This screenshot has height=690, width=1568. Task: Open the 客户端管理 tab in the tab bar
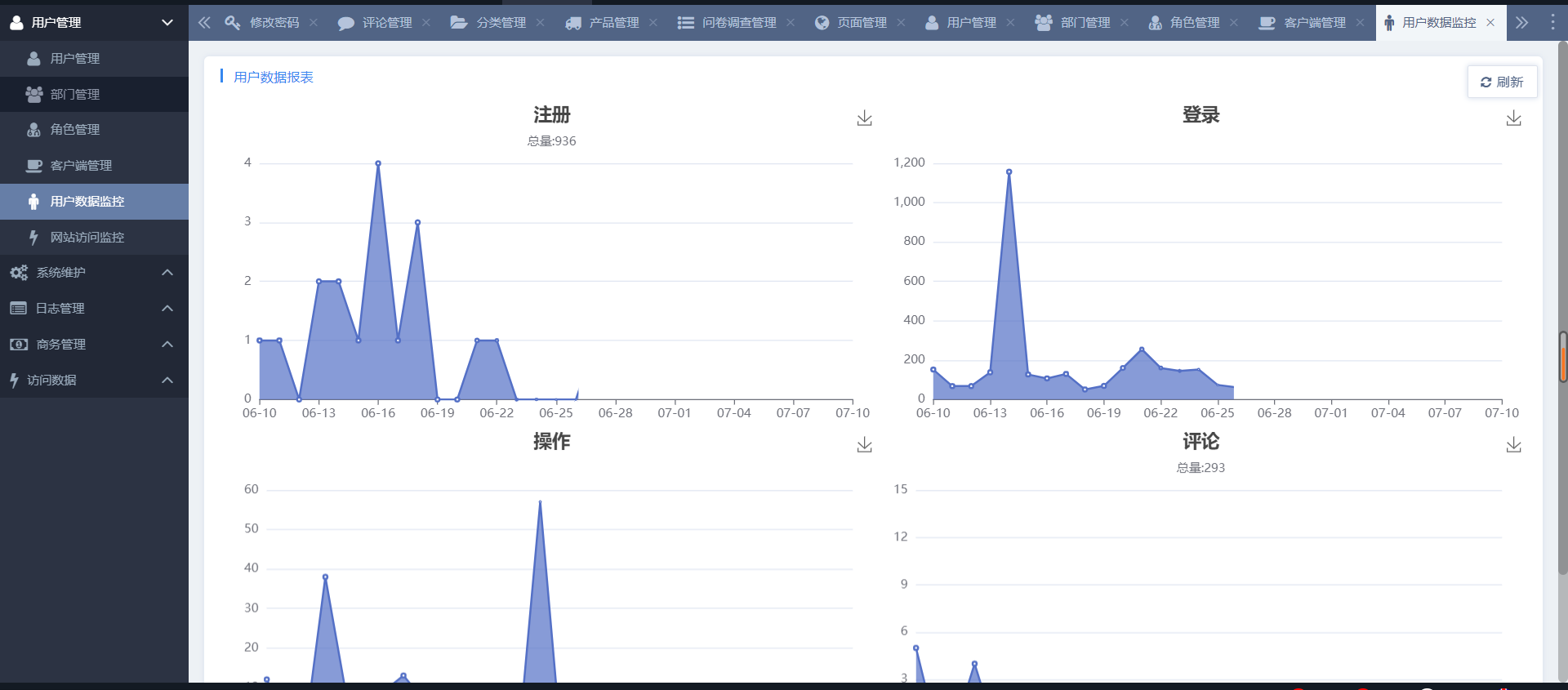point(1302,23)
